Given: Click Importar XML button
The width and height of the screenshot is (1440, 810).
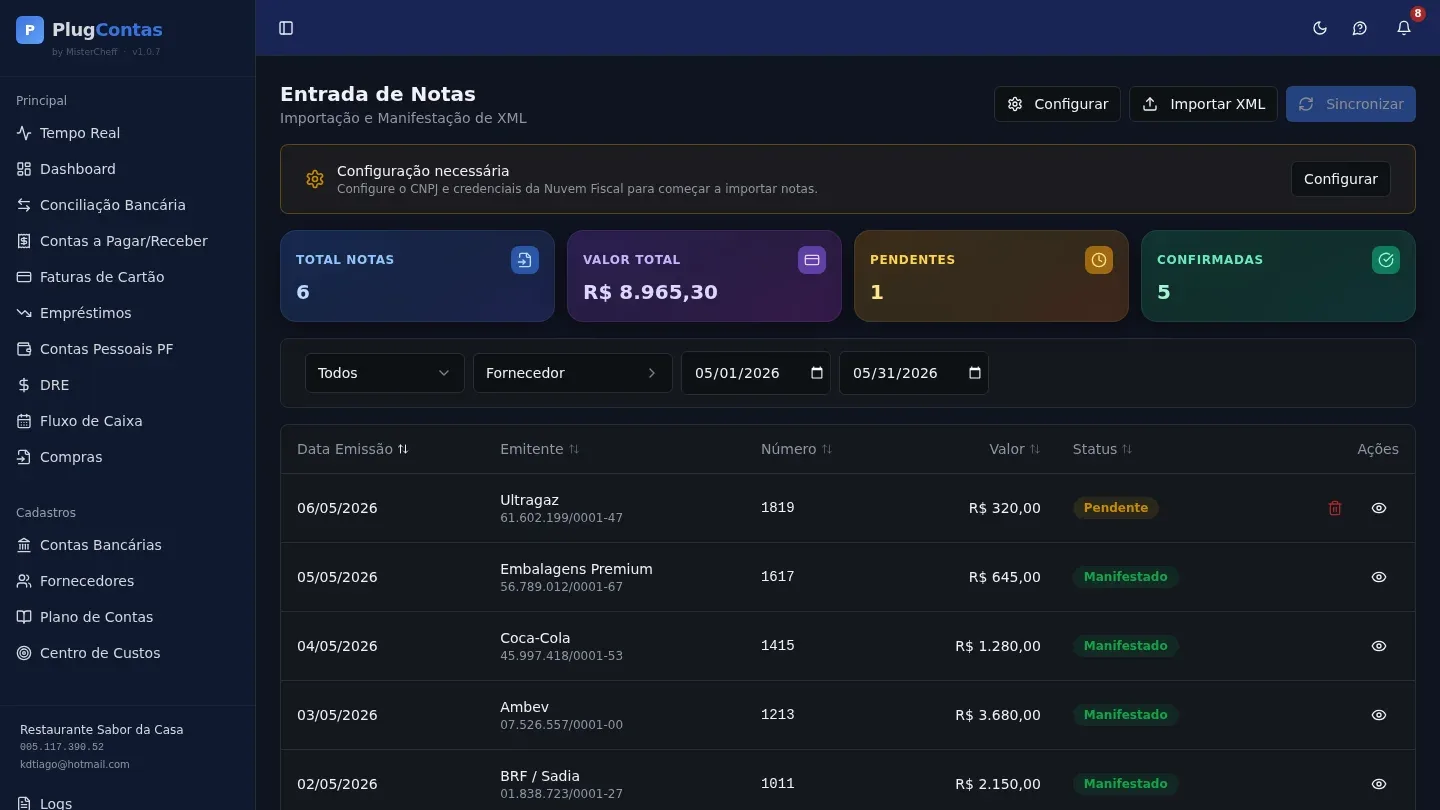Looking at the screenshot, I should (1203, 104).
